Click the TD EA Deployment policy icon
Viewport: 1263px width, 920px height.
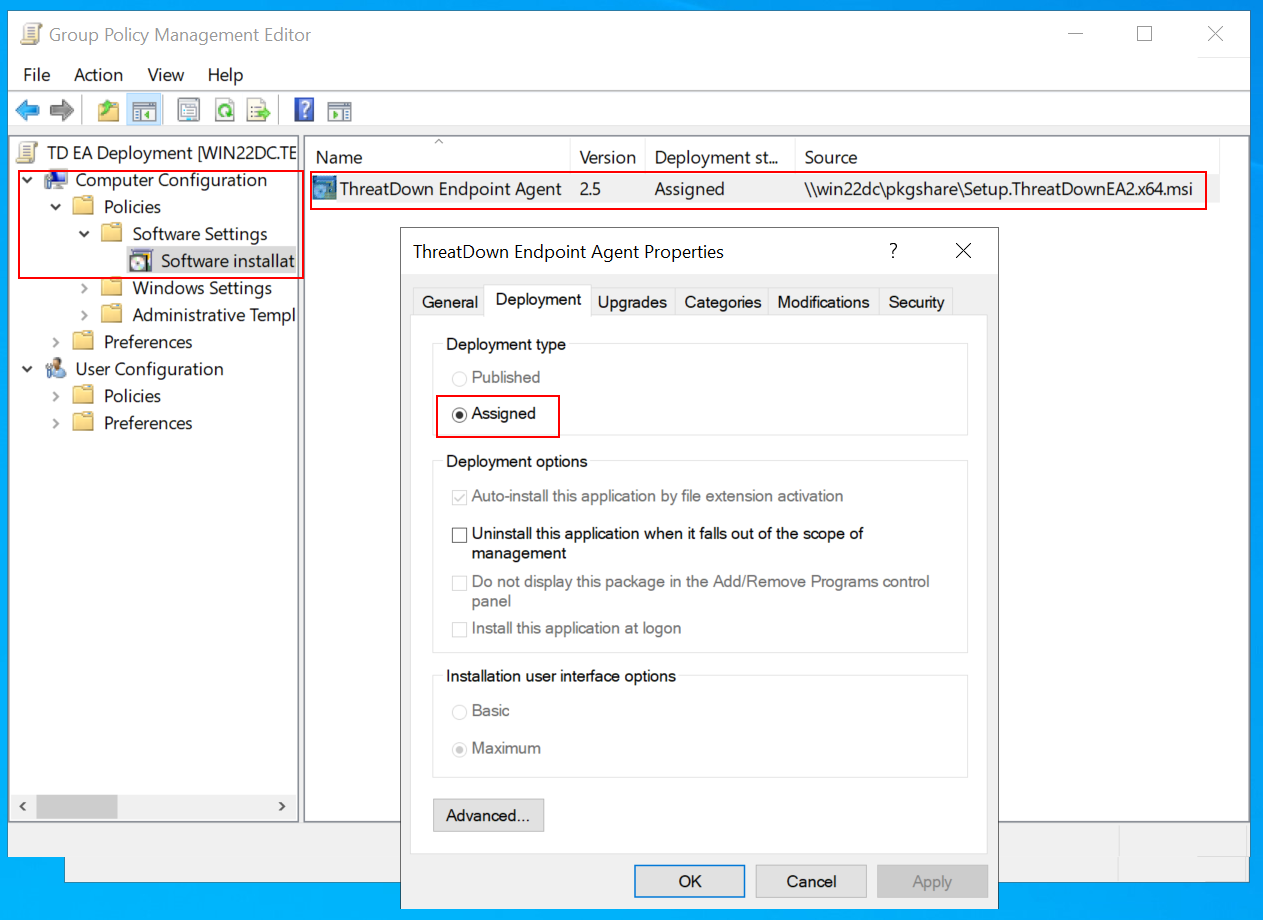click(28, 152)
